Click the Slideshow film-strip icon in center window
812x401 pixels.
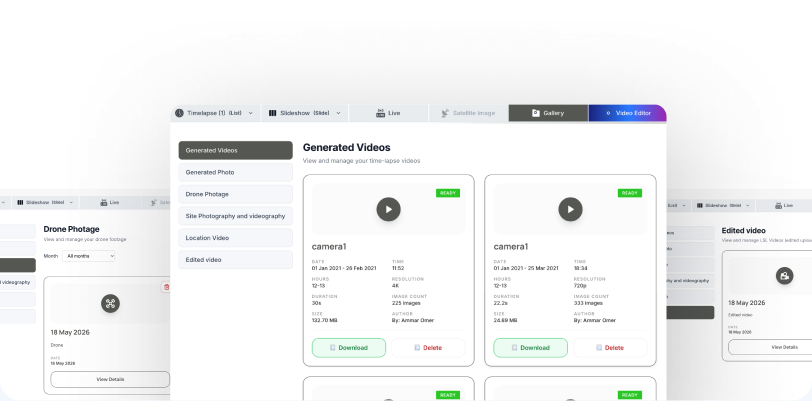pos(272,113)
